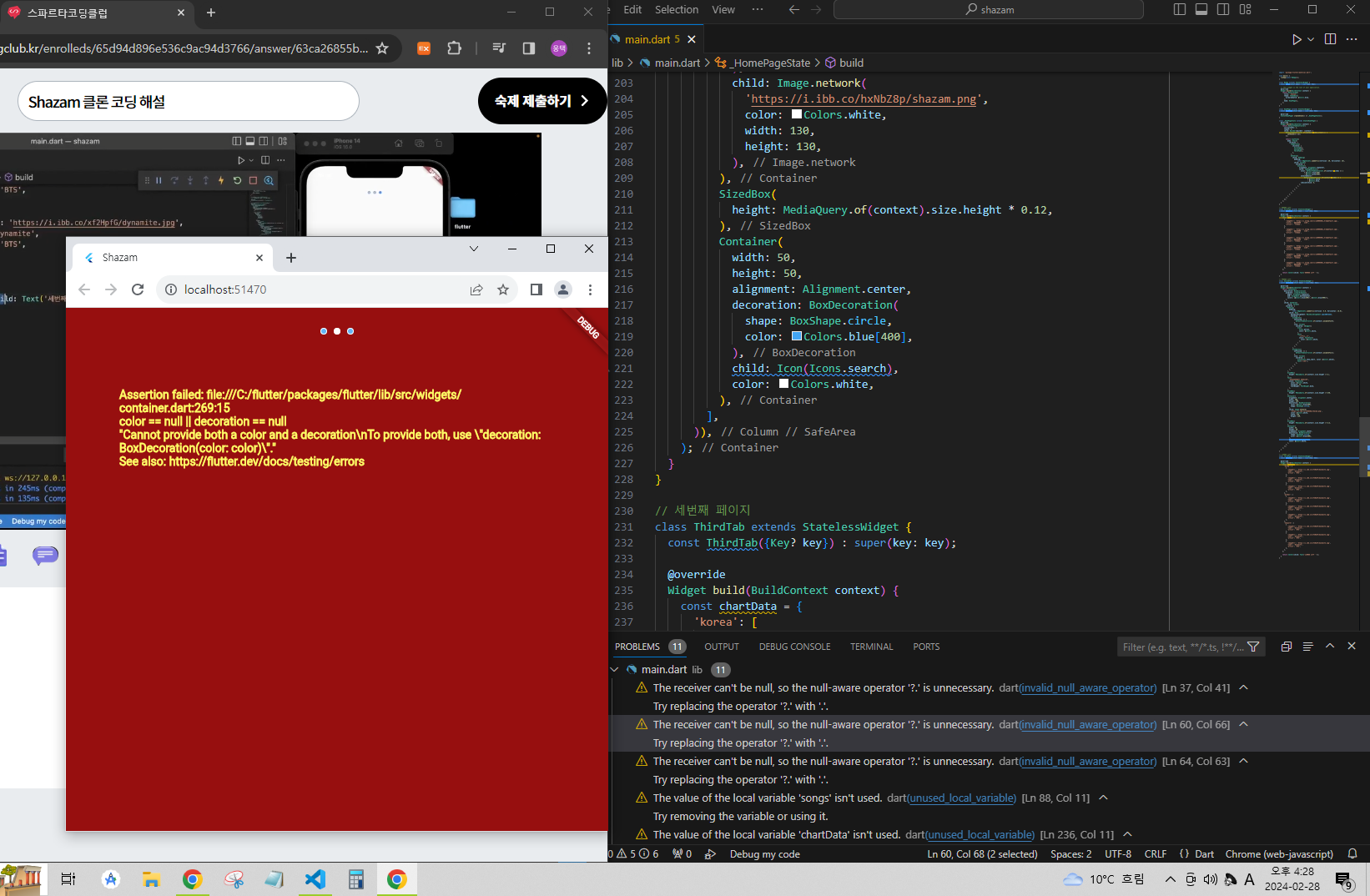
Task: Bookmark the localhost:51470 page with the star
Action: pos(503,289)
